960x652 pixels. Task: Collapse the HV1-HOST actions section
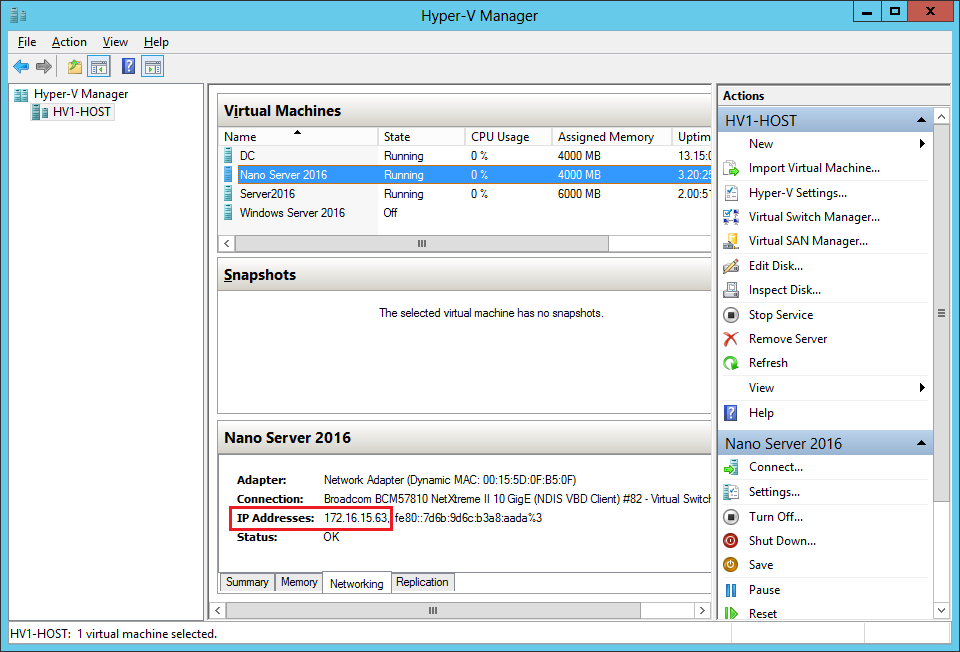(x=921, y=121)
